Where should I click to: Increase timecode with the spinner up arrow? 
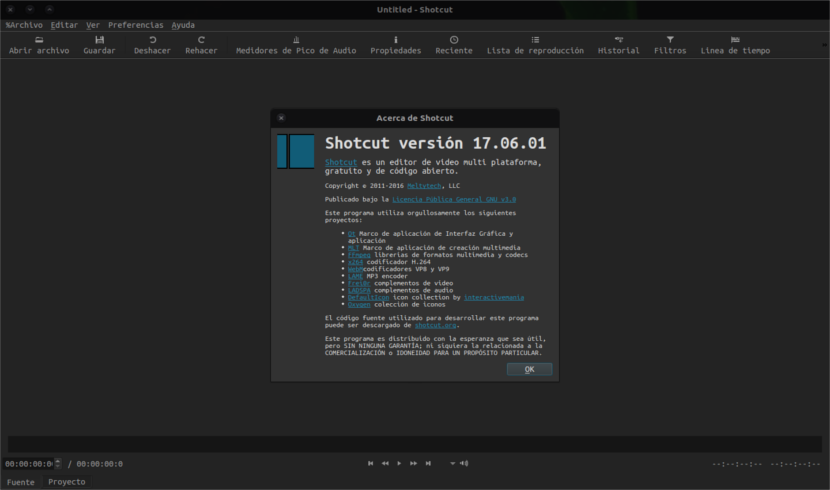(x=58, y=461)
